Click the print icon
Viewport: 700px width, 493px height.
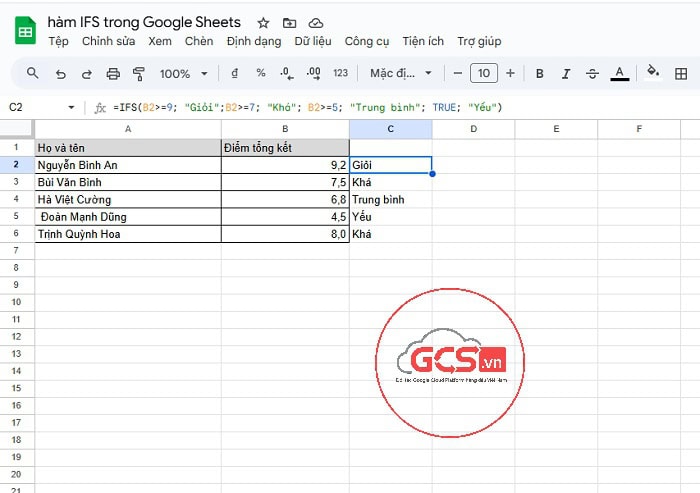113,73
